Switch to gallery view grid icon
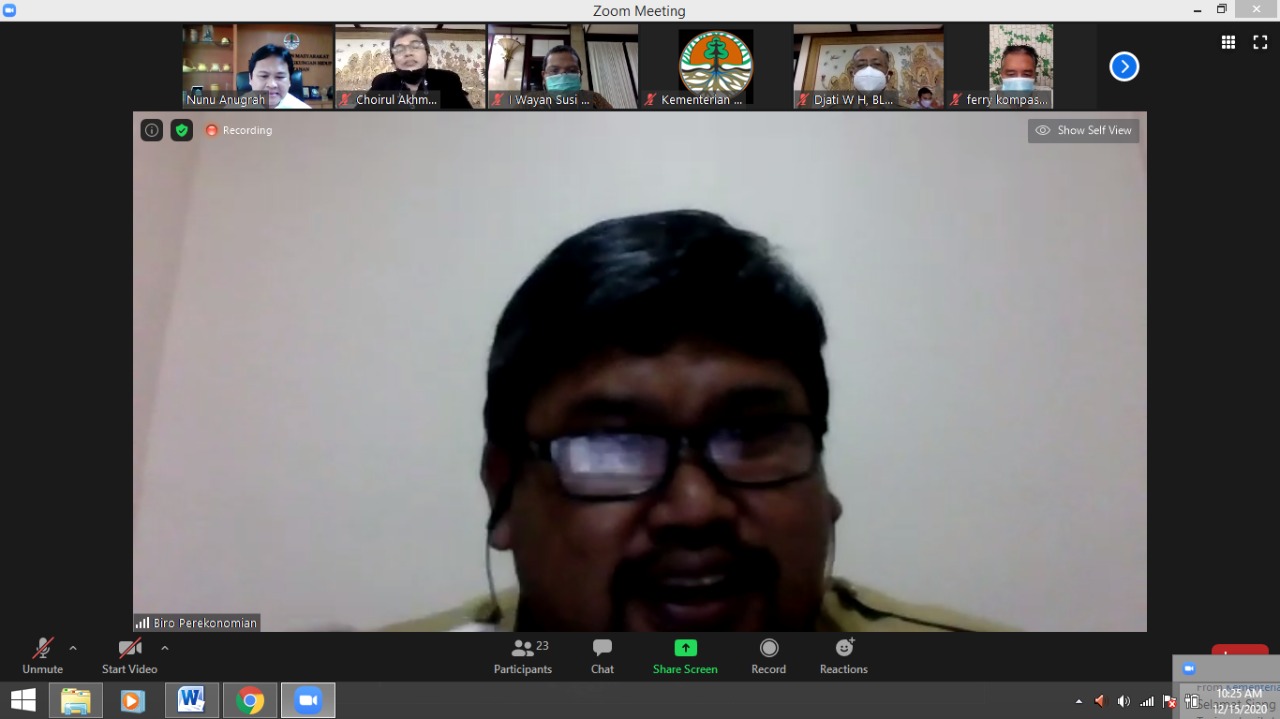This screenshot has height=719, width=1280. [1228, 42]
